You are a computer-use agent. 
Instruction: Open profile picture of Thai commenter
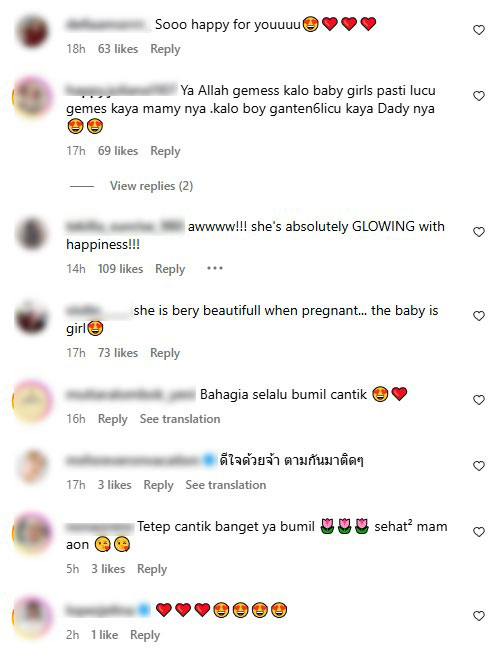click(x=33, y=466)
